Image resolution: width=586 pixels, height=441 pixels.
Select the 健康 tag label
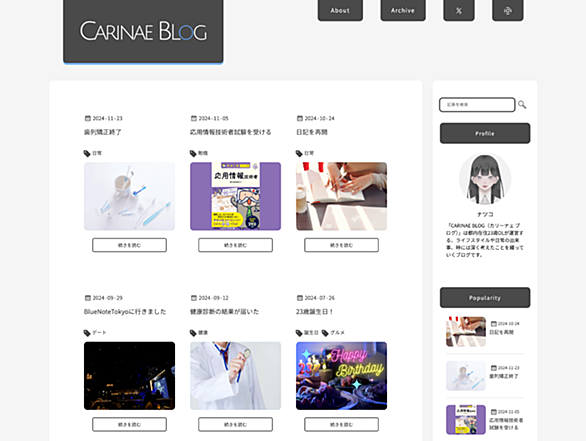tap(203, 333)
